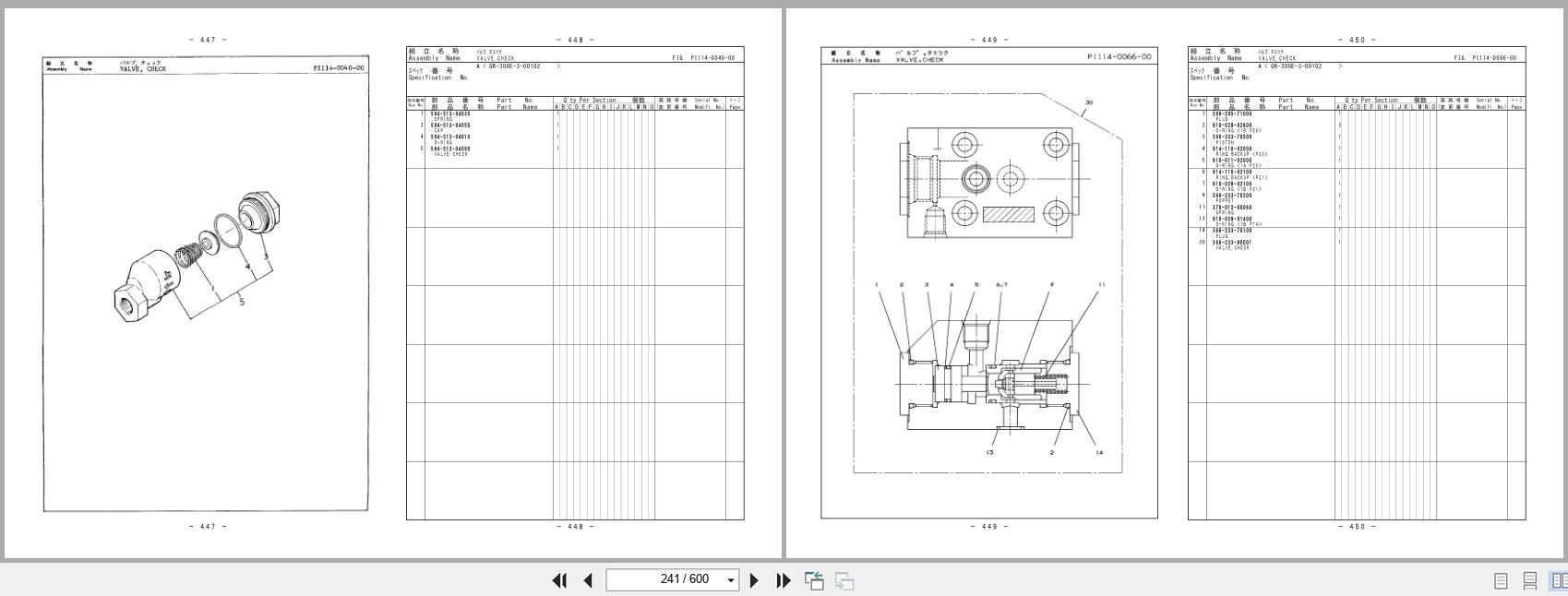Jump to the last page
This screenshot has width=1568, height=596.
click(784, 580)
